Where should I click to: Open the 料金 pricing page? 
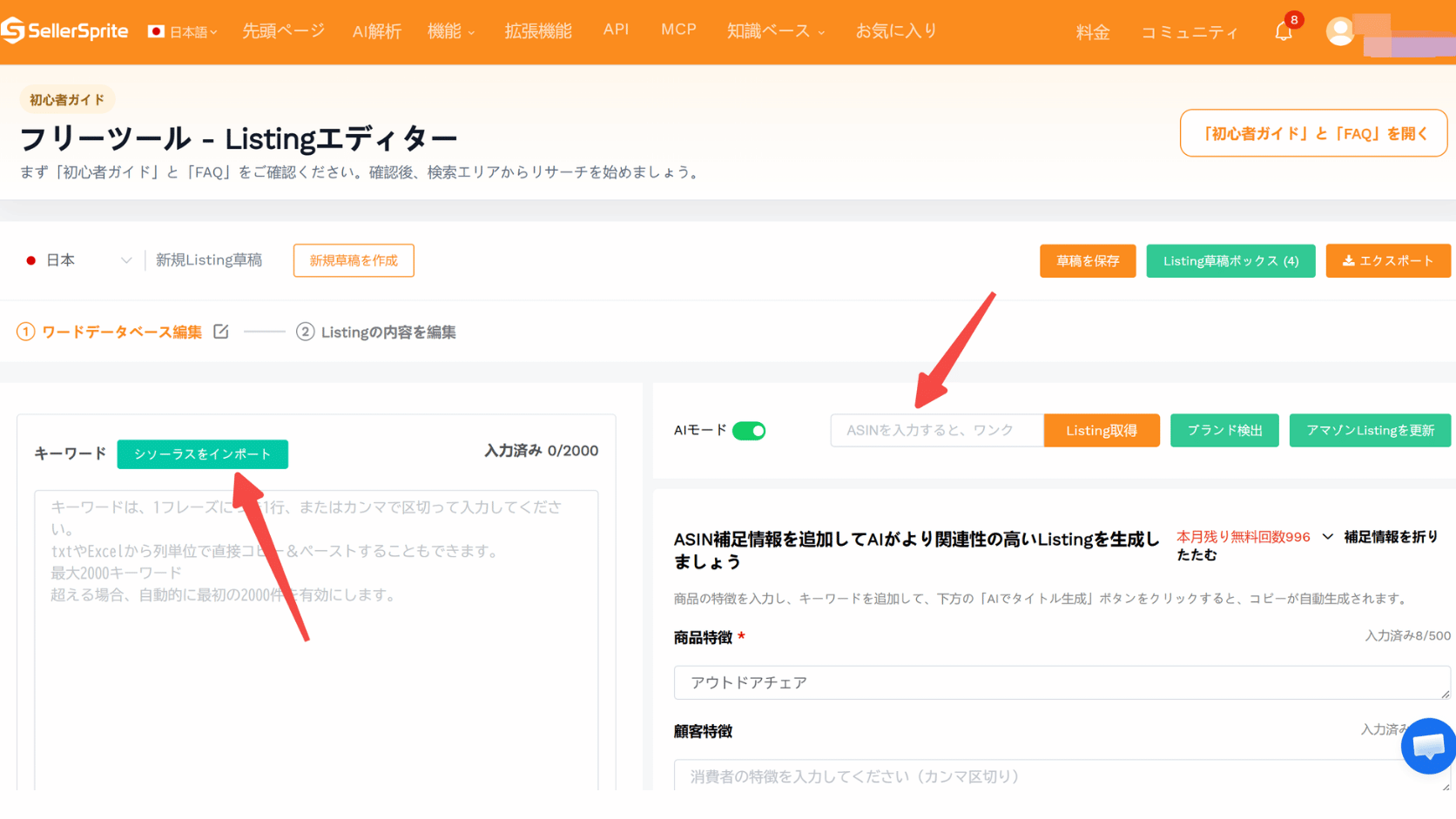coord(1093,33)
